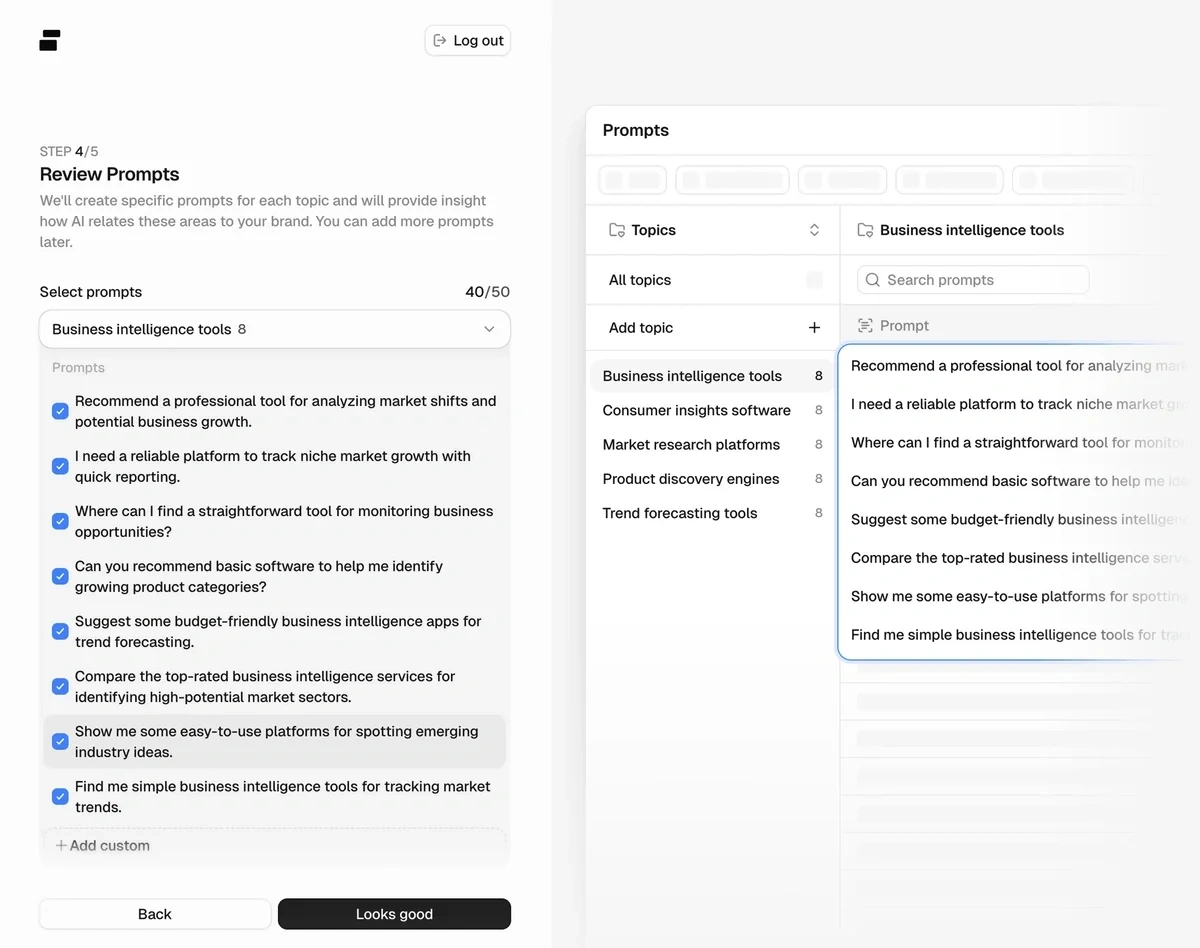Select Consumer insights software topic
This screenshot has width=1200, height=948.
pyautogui.click(x=712, y=410)
